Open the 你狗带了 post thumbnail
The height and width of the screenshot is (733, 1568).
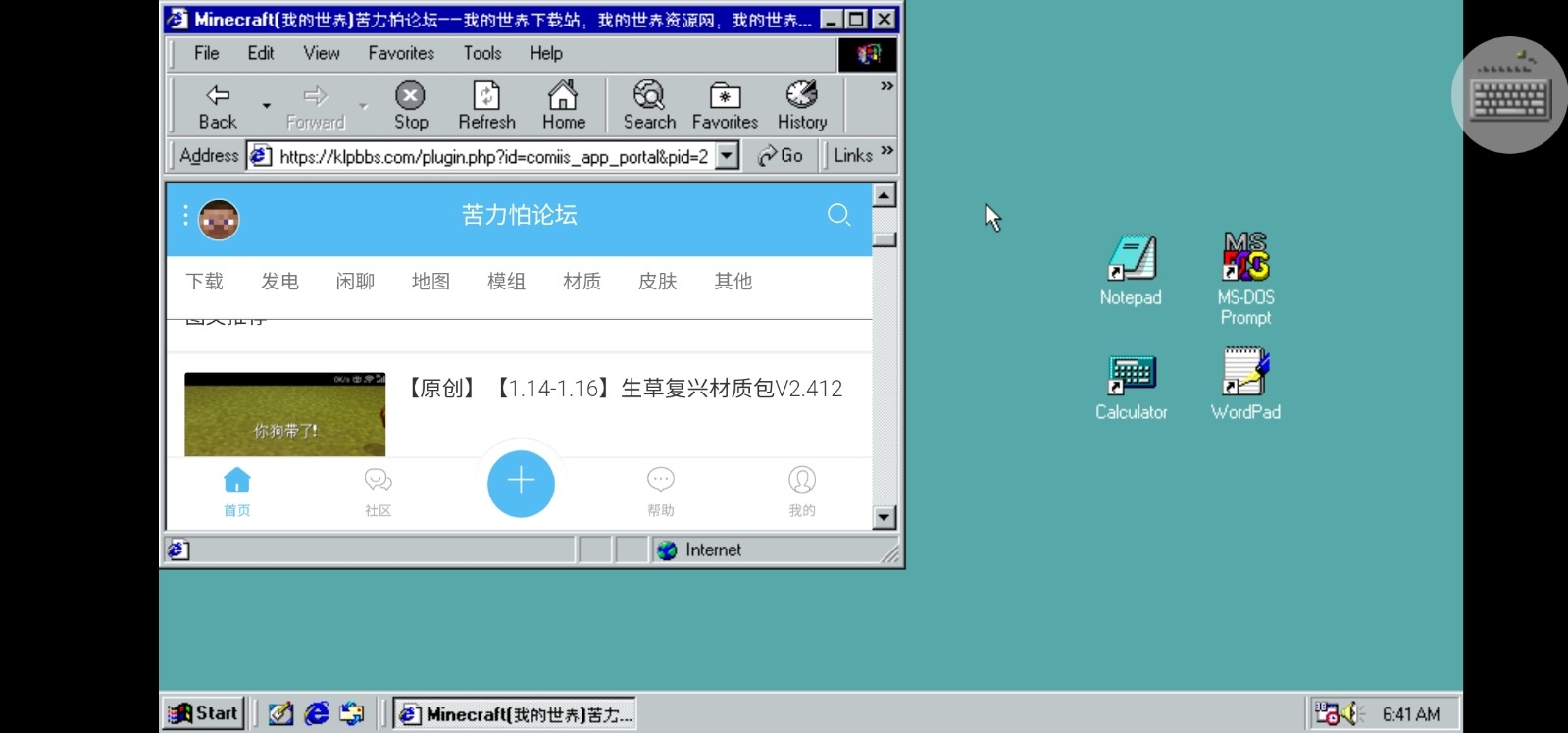coord(285,414)
